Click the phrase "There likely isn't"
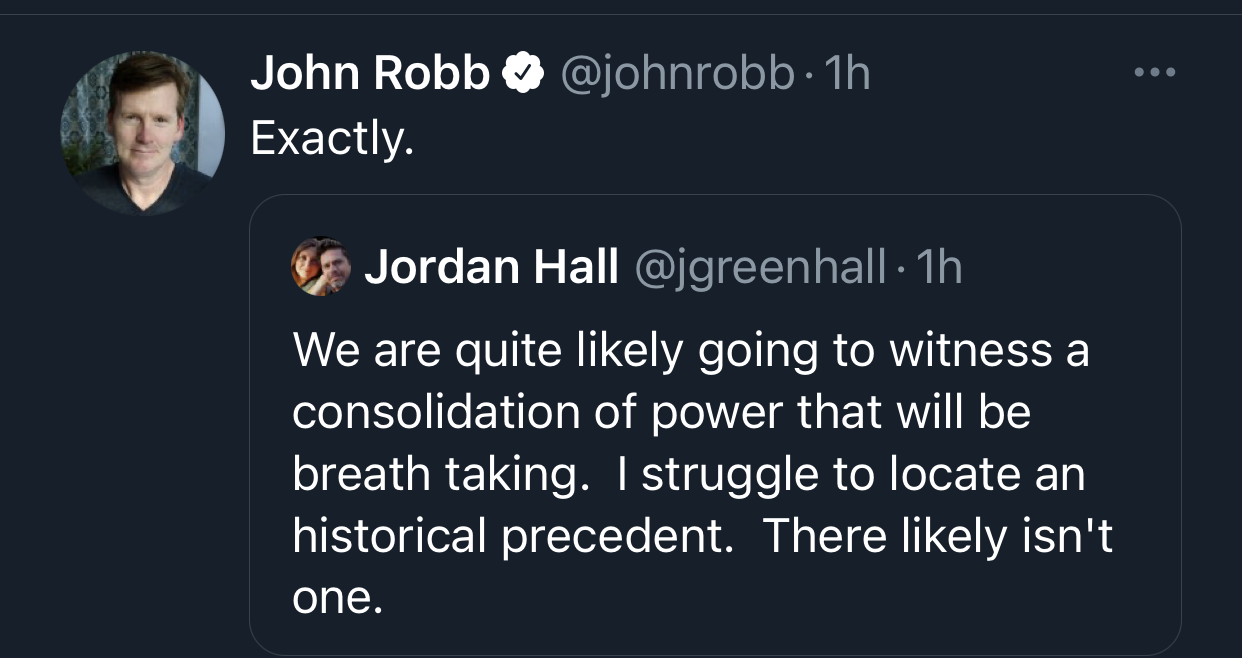Screen dimensions: 1242x658 click(937, 537)
